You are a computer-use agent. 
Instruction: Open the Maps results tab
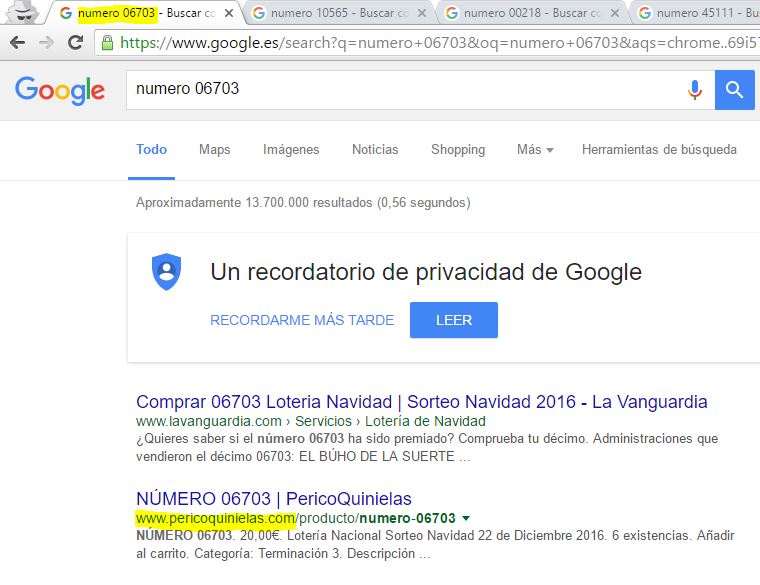tap(214, 150)
